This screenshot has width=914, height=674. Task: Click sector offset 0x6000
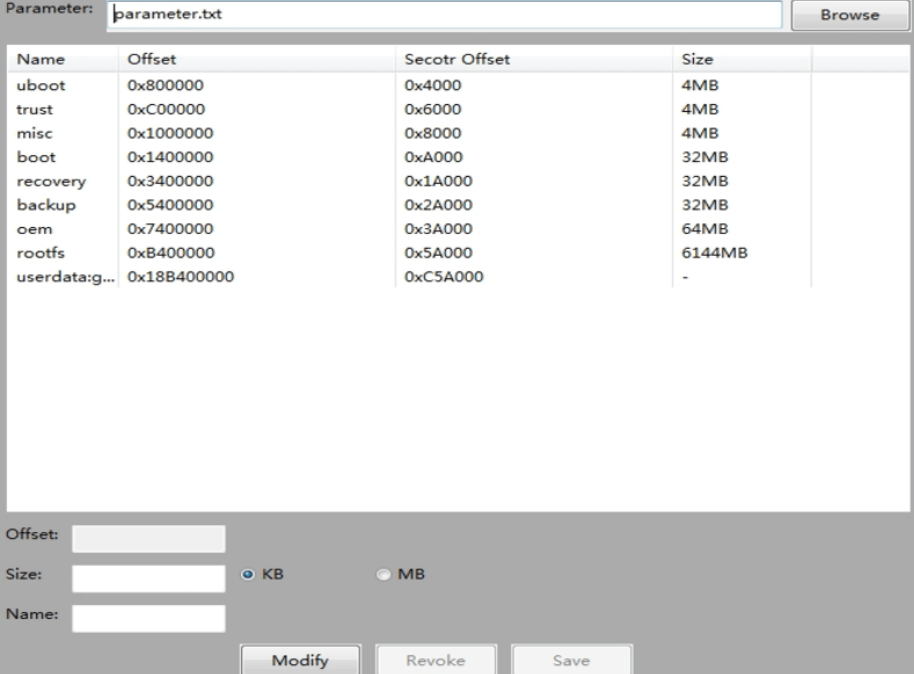(x=433, y=109)
